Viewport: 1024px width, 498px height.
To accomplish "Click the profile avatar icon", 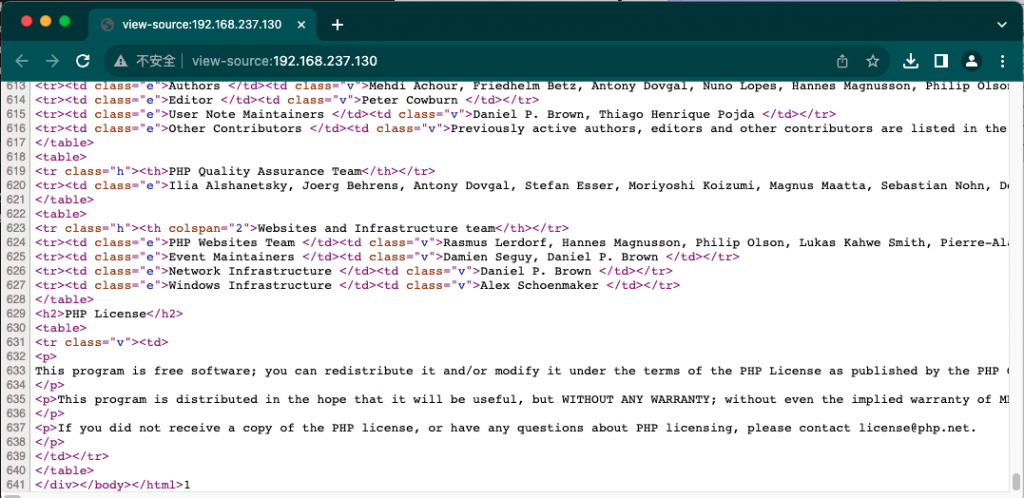I will (971, 60).
